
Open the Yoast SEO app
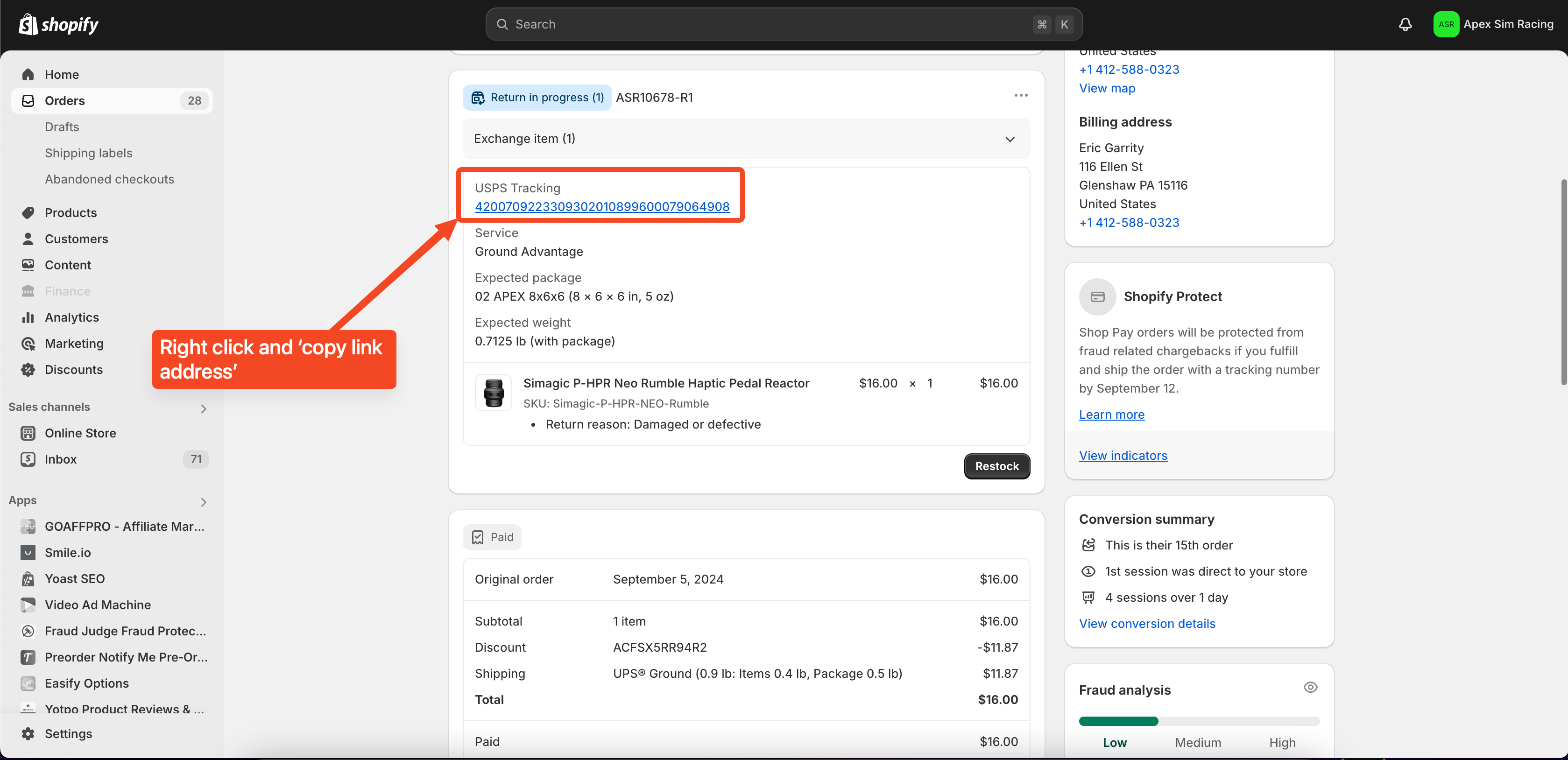[74, 578]
